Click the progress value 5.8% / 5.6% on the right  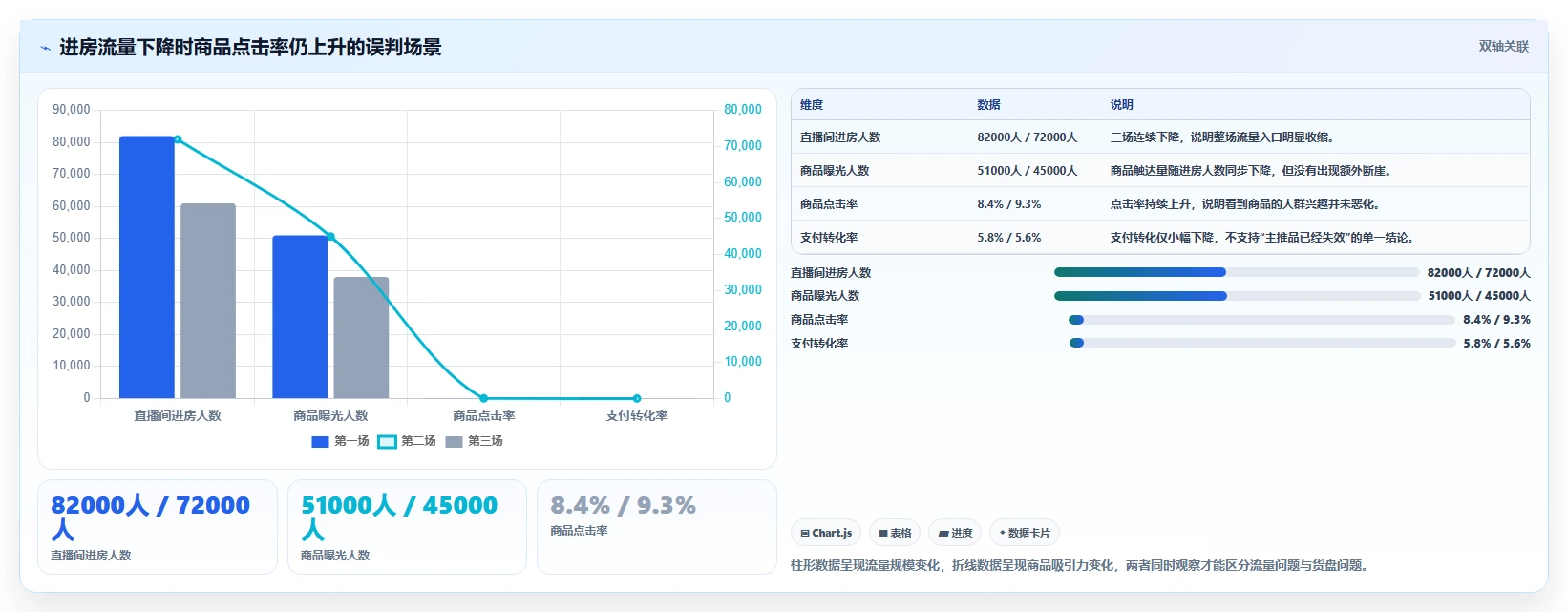coord(1496,344)
